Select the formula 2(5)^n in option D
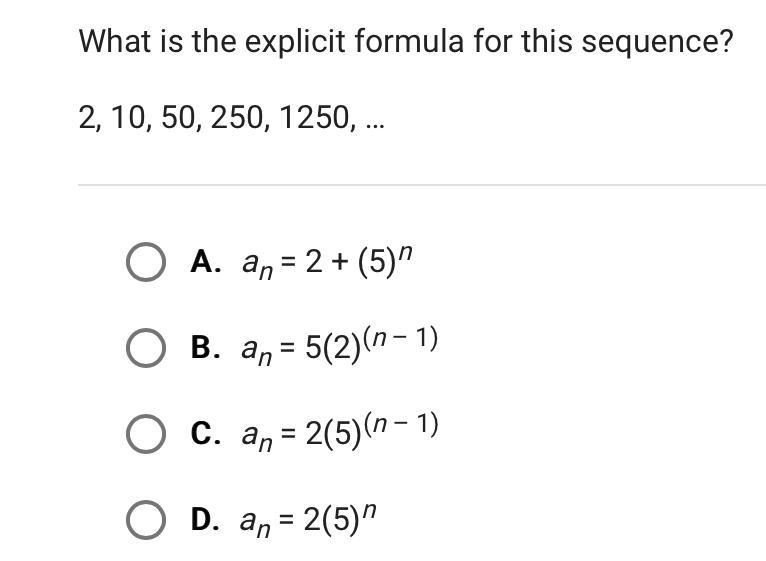The width and height of the screenshot is (766, 561). (x=308, y=519)
